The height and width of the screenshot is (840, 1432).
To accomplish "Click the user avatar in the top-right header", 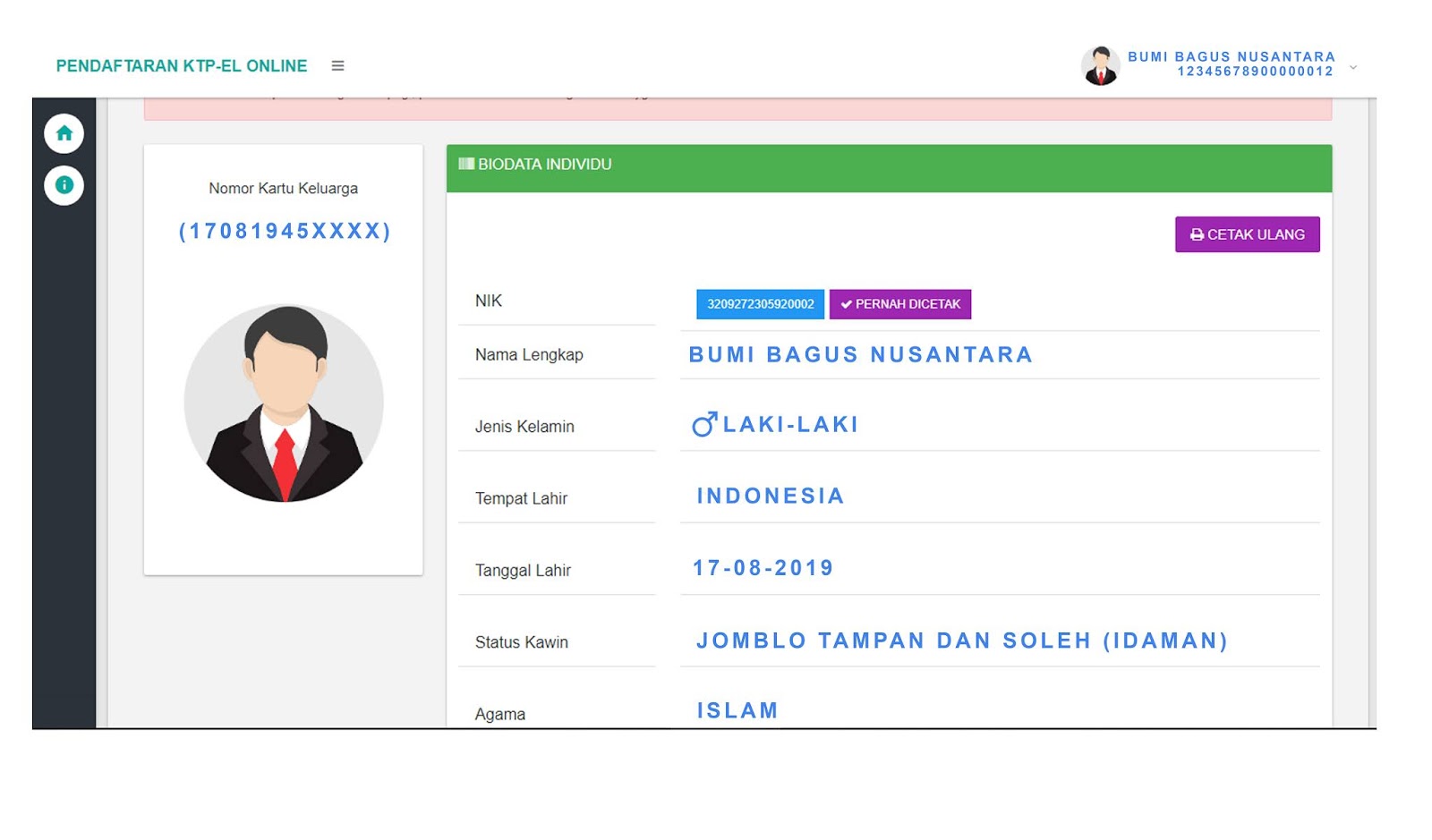I will coord(1100,65).
